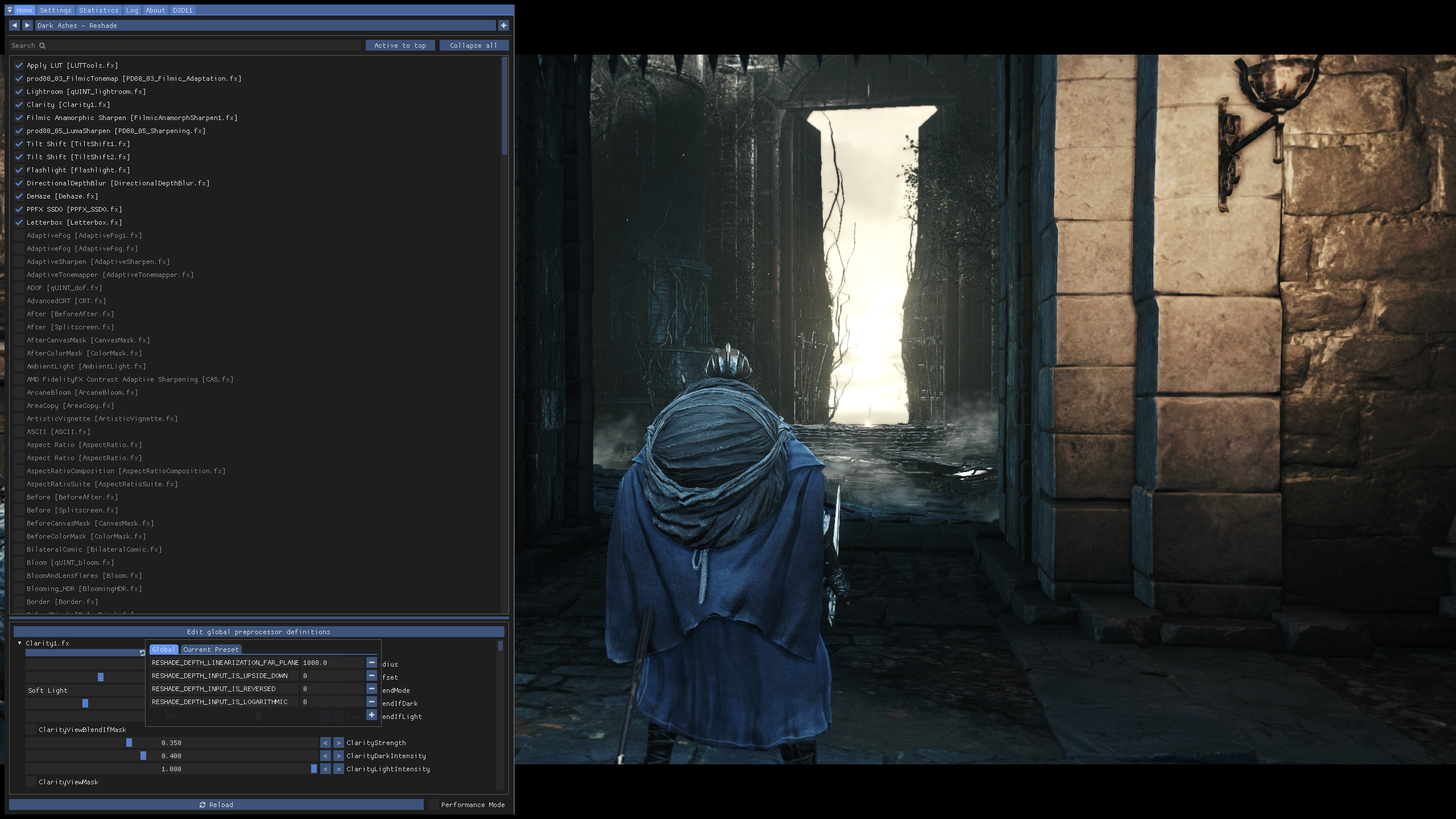1456x819 pixels.
Task: Edit the FAR_PLANE value 1000.0 field
Action: 332,663
